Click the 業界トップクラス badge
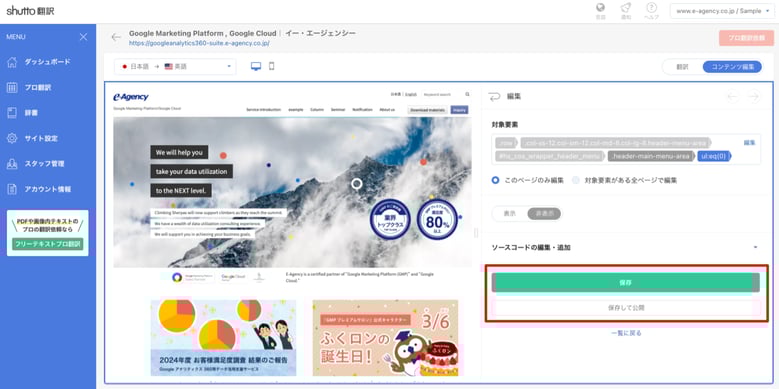 pos(390,220)
